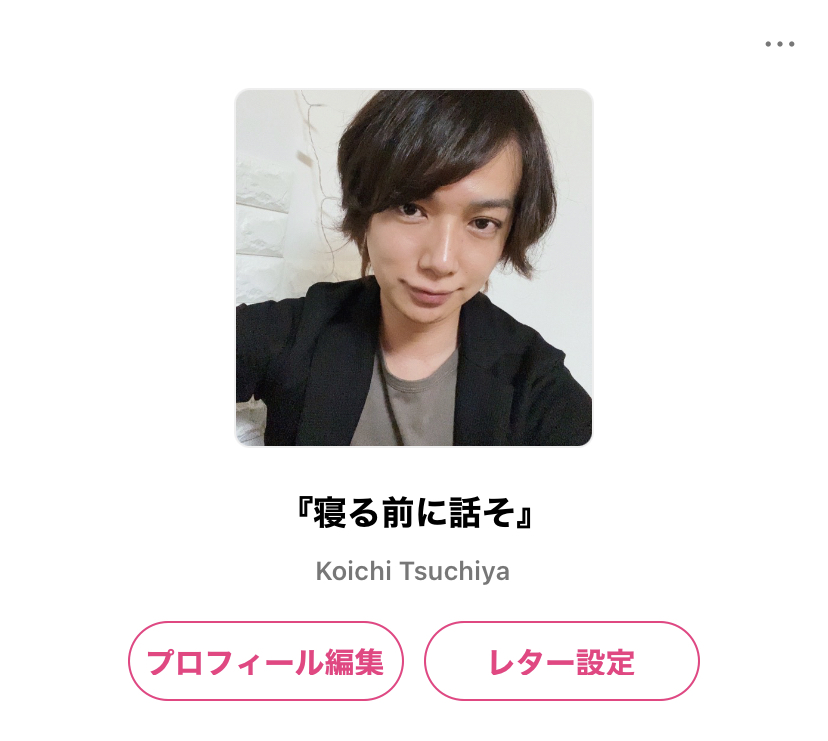Open the レター設定 button
The width and height of the screenshot is (828, 741).
click(561, 661)
